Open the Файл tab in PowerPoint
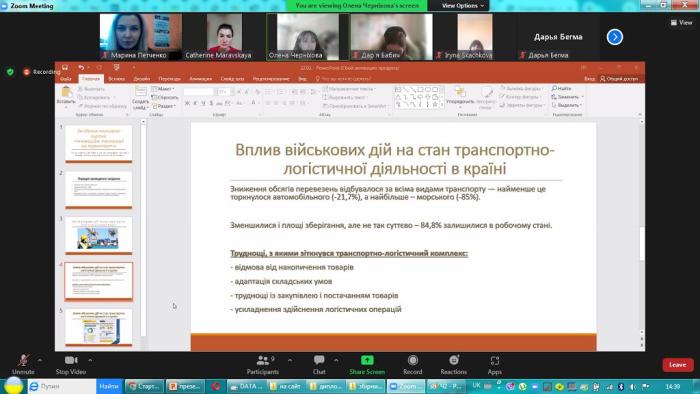Viewport: 700px width, 394px height. click(66, 79)
